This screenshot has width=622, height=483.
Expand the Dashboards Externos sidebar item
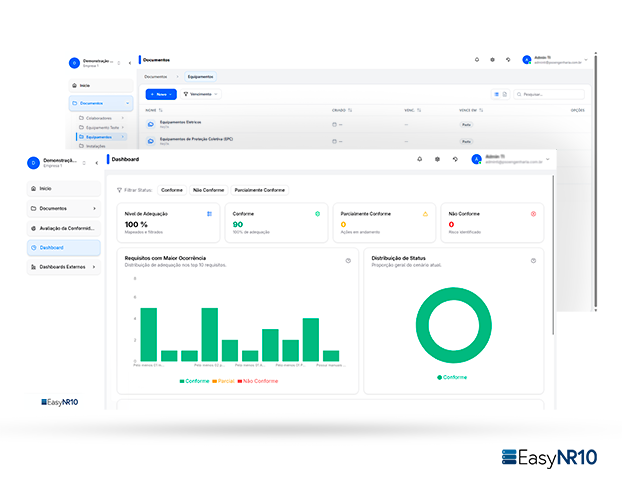point(94,267)
